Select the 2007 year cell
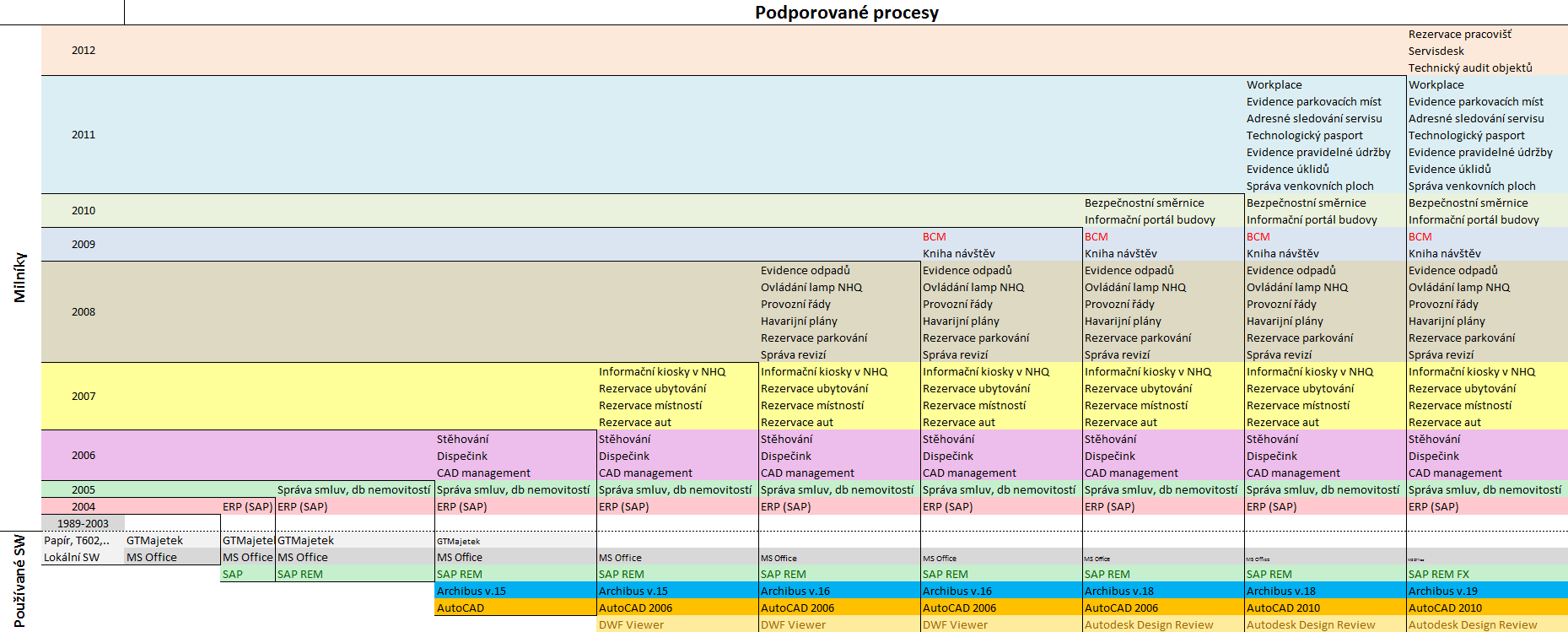This screenshot has width=1568, height=632. (84, 397)
